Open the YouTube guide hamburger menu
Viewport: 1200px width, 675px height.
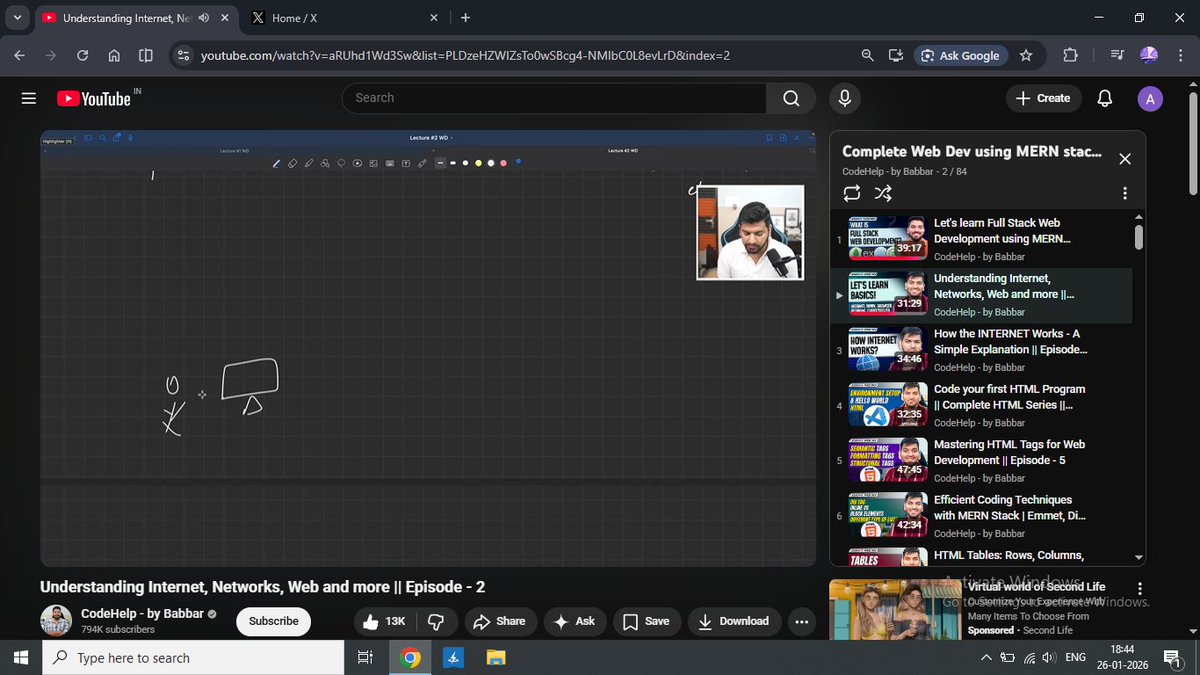pyautogui.click(x=28, y=98)
